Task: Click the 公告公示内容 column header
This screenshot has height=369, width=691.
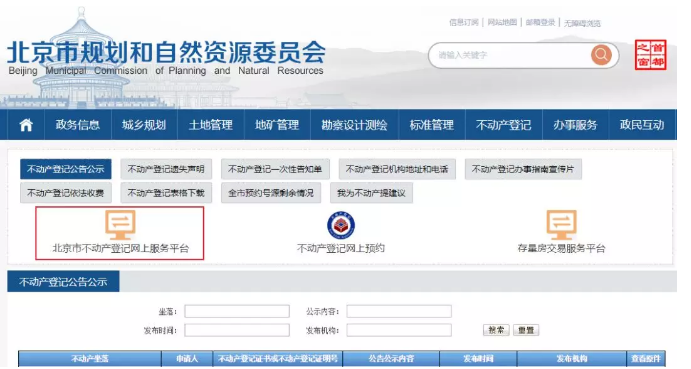Action: coord(391,359)
